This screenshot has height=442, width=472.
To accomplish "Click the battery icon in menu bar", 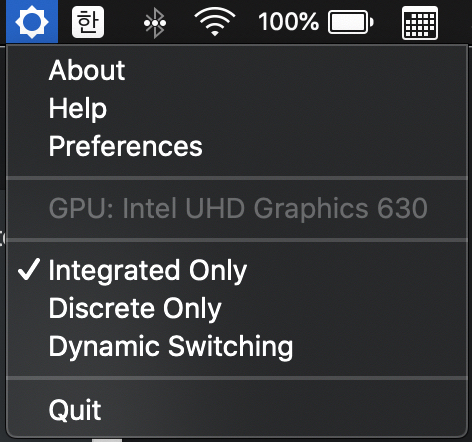I will [x=351, y=22].
